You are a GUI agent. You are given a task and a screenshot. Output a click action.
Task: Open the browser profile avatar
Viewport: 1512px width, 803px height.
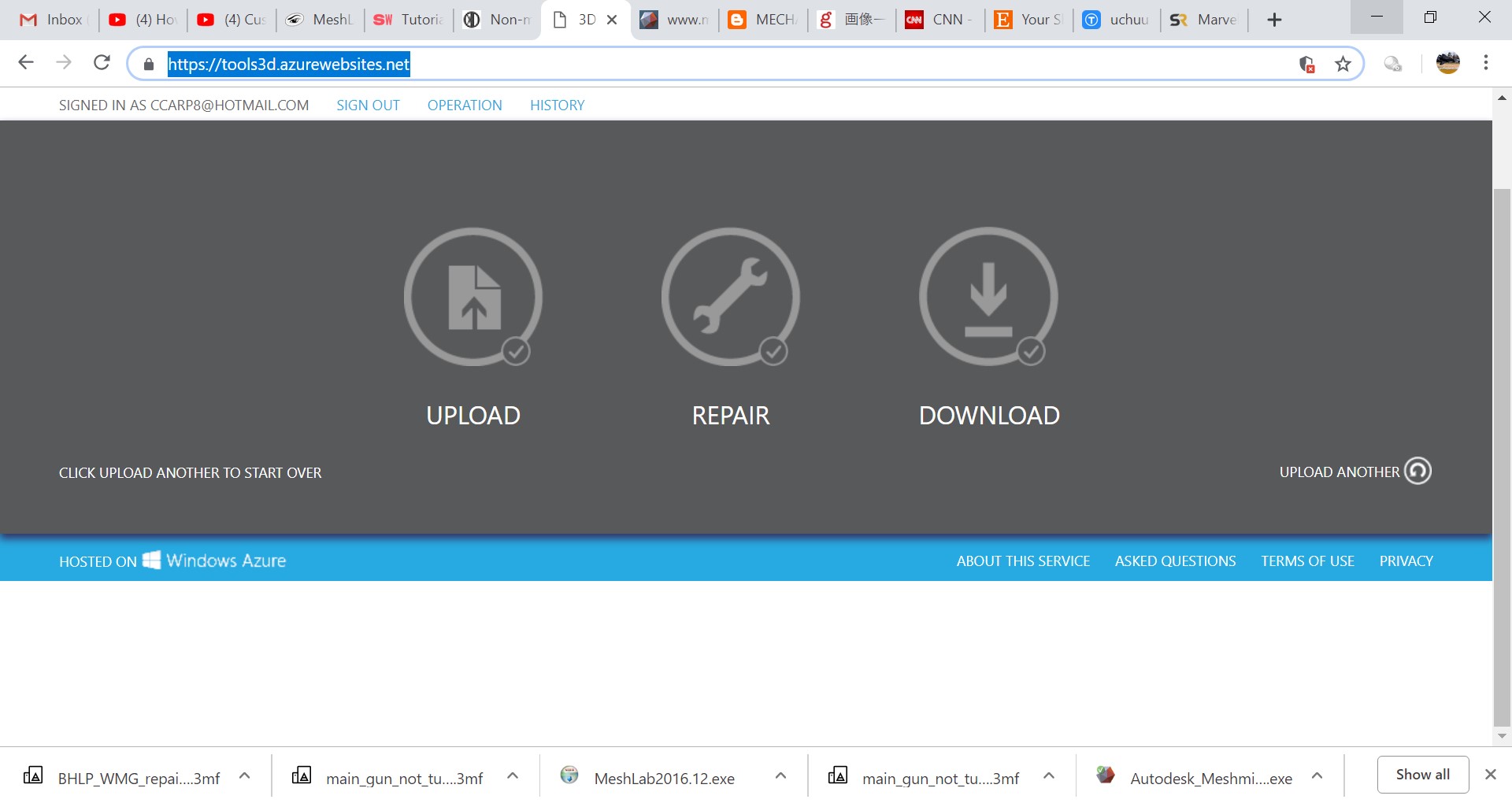coord(1447,63)
